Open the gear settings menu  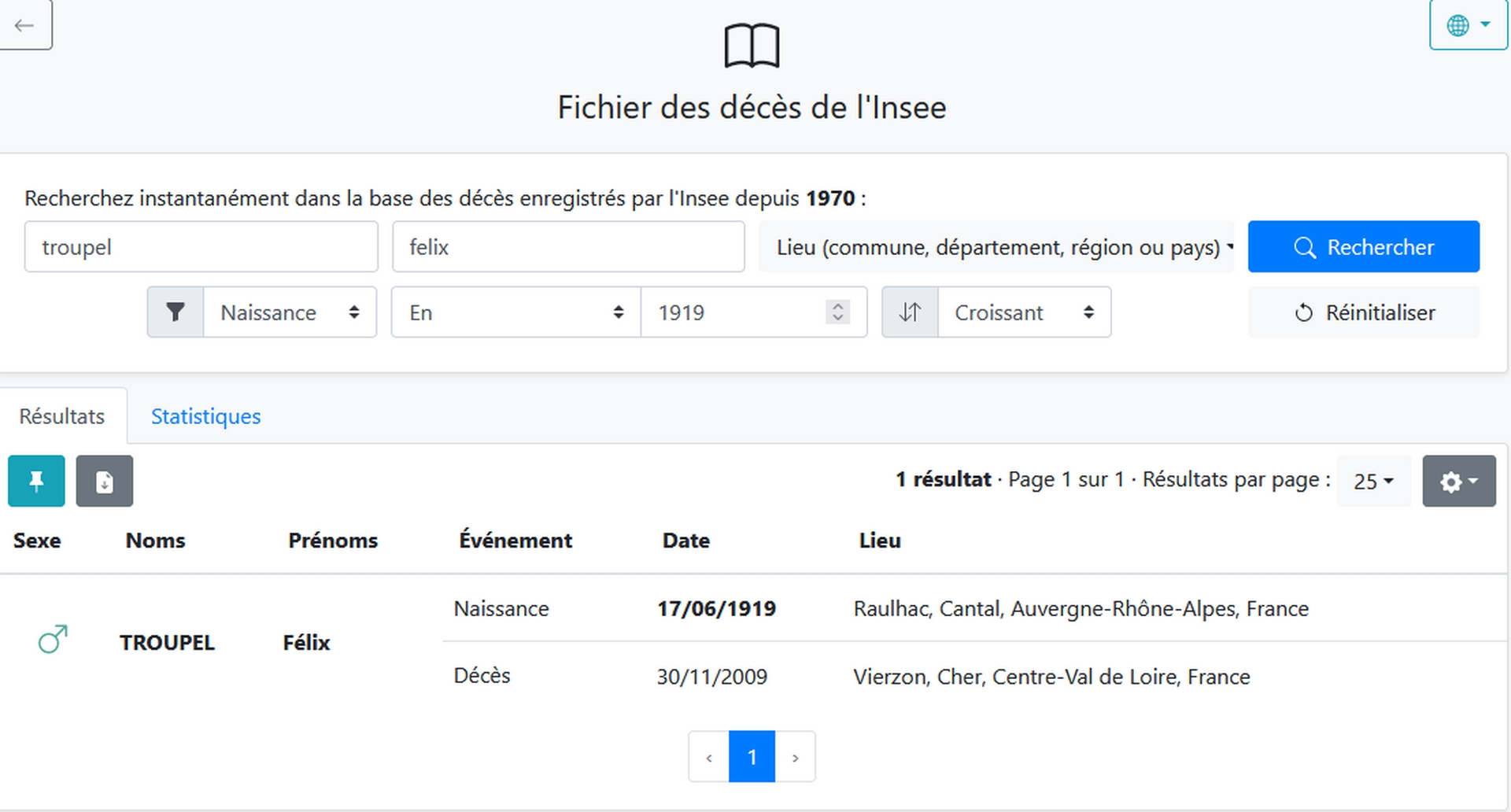point(1458,481)
